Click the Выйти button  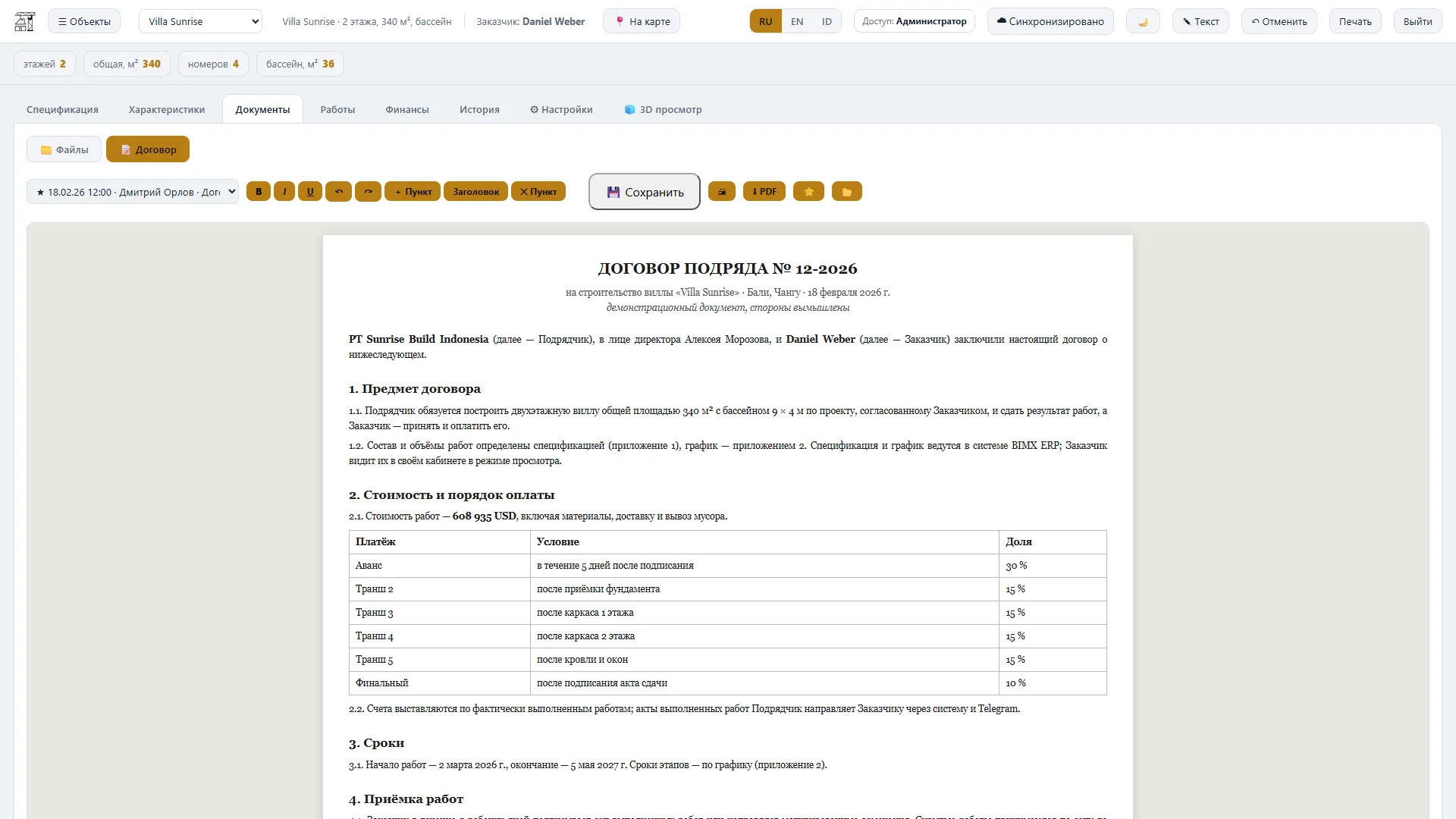coord(1417,21)
